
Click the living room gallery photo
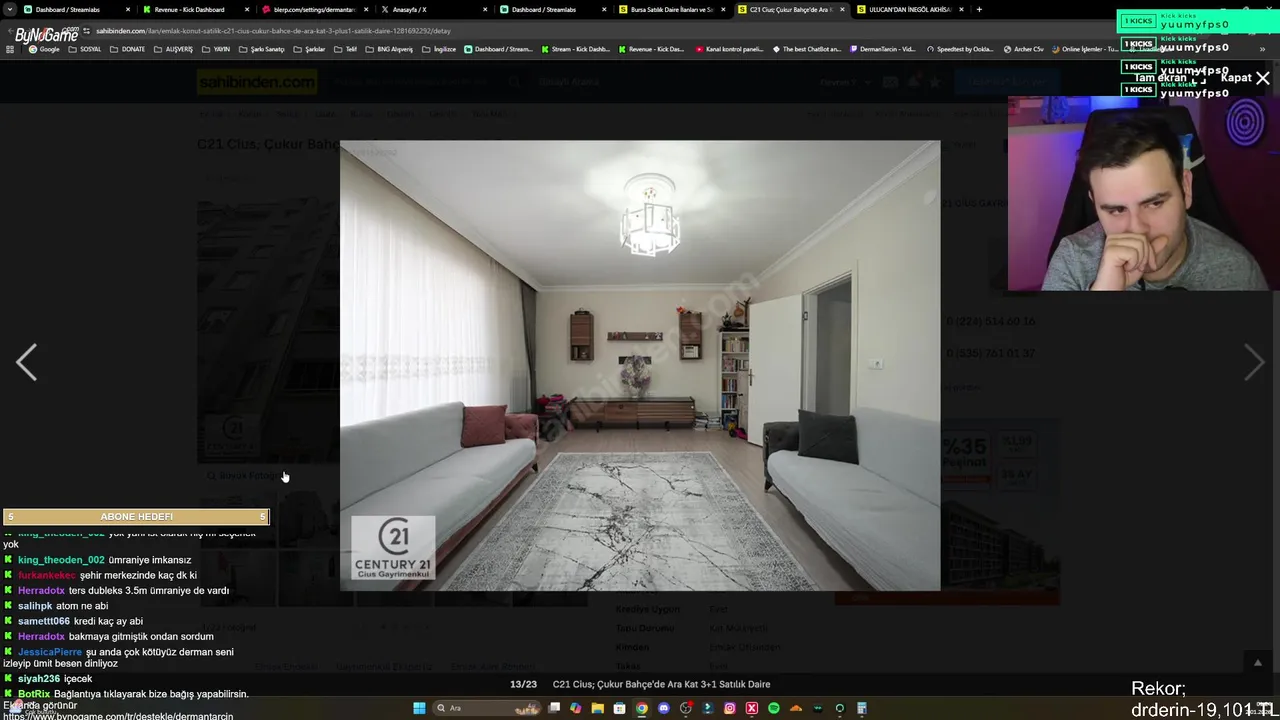[x=640, y=365]
